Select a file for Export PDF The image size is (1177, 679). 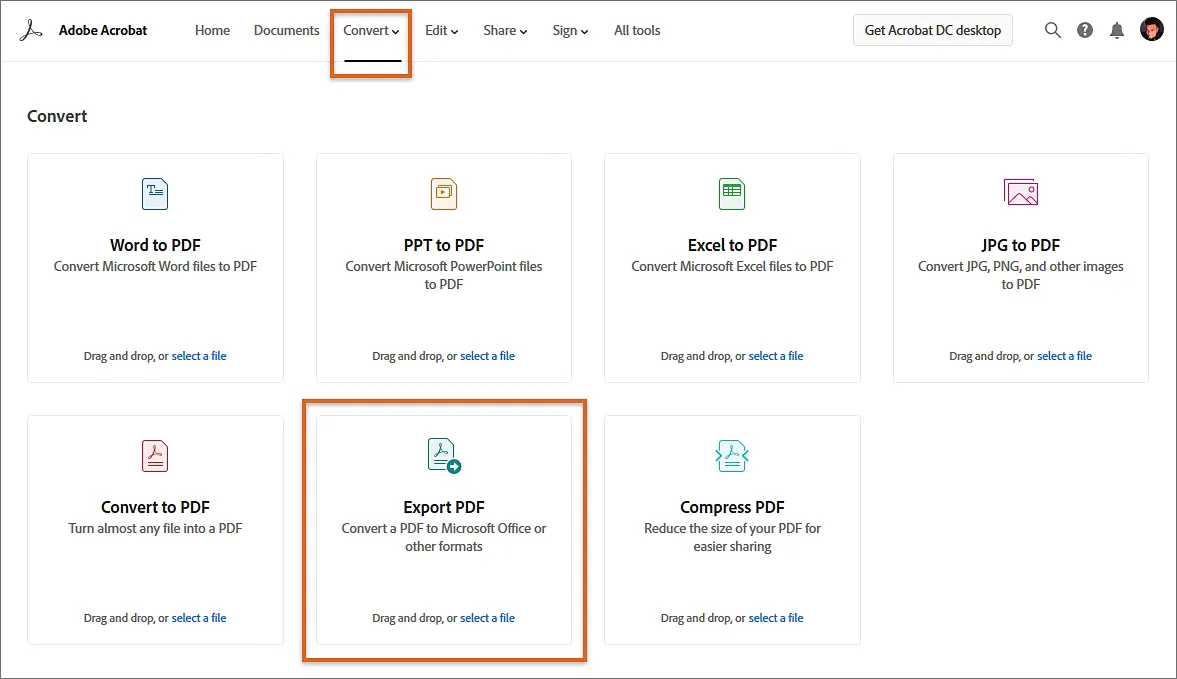point(487,617)
